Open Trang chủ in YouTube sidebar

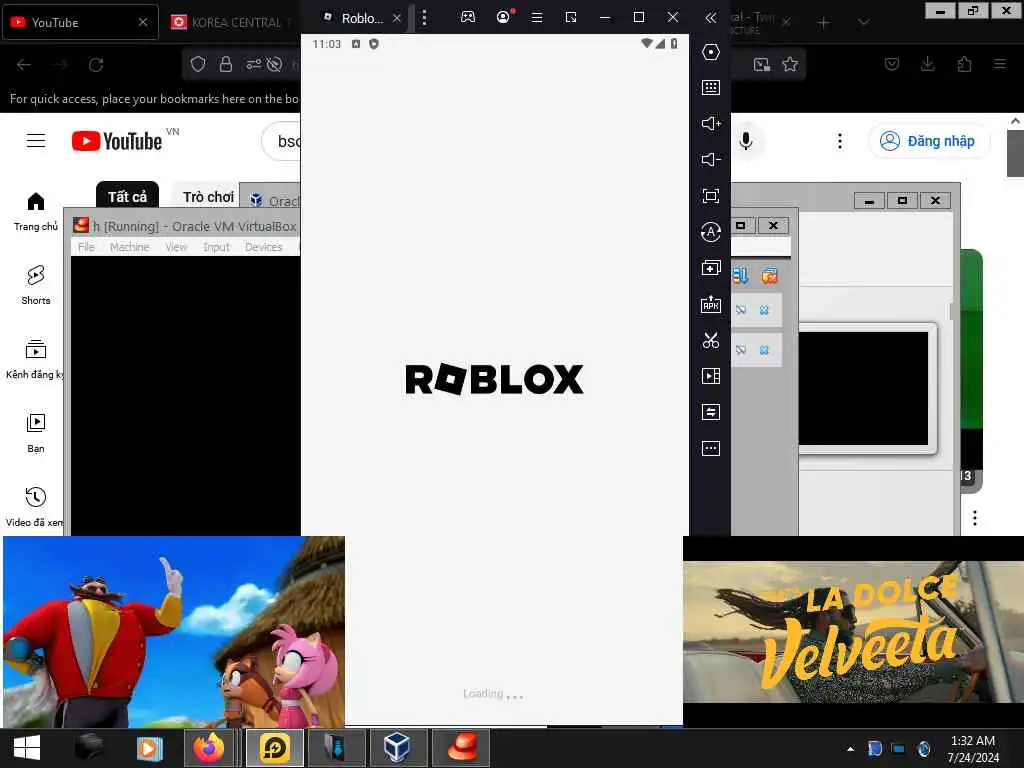tap(36, 212)
